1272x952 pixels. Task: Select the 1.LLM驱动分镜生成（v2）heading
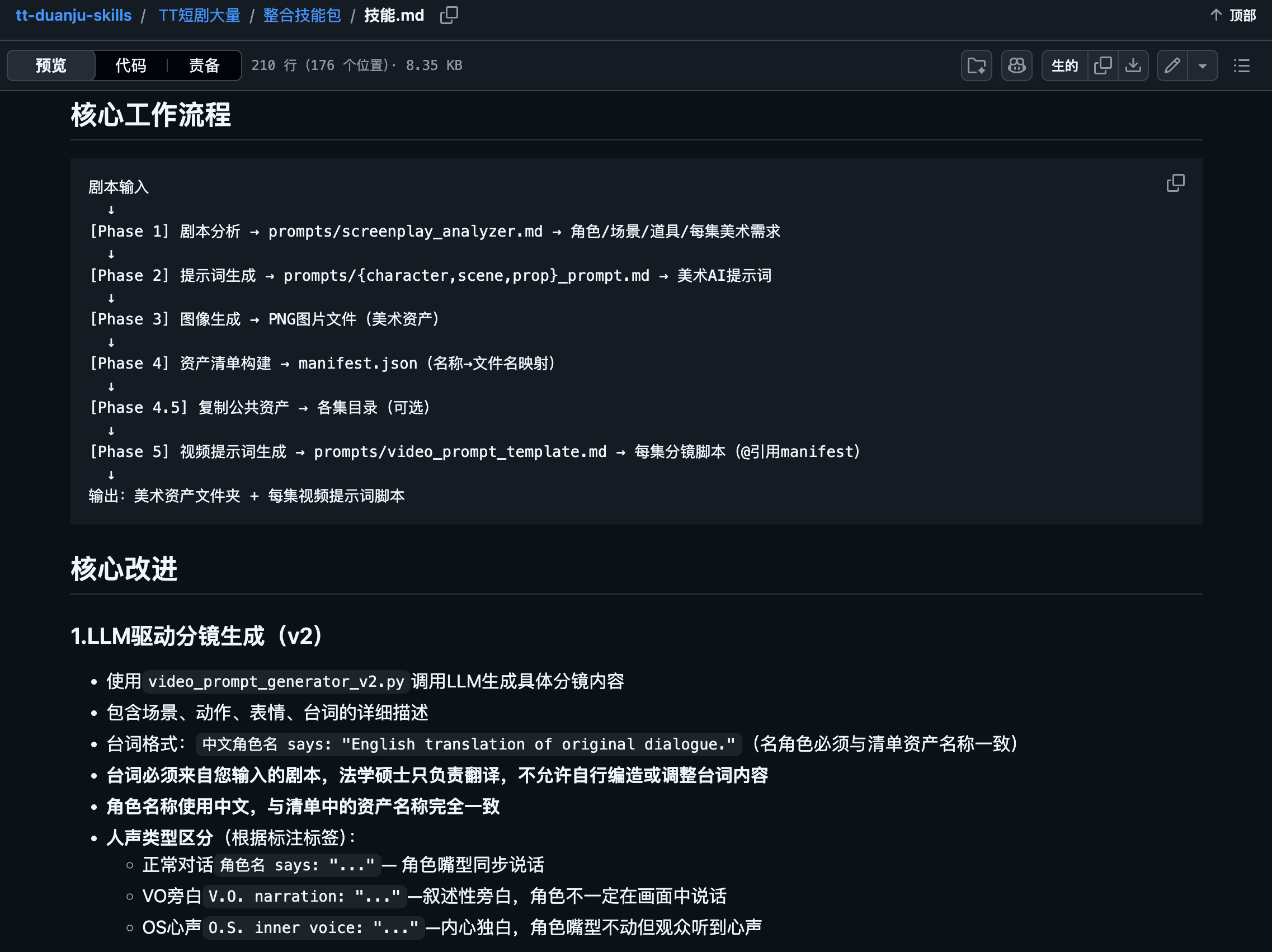point(196,636)
